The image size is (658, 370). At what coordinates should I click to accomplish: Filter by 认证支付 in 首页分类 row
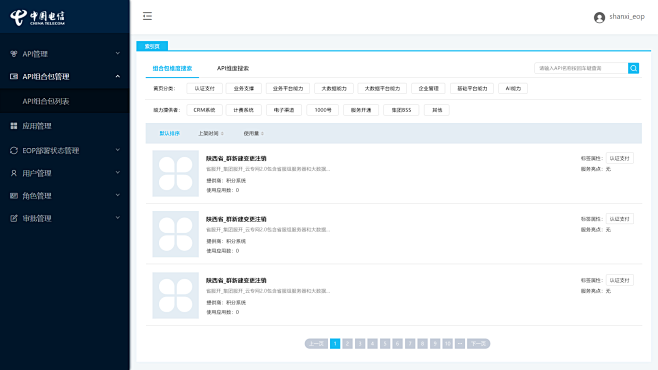pos(204,89)
